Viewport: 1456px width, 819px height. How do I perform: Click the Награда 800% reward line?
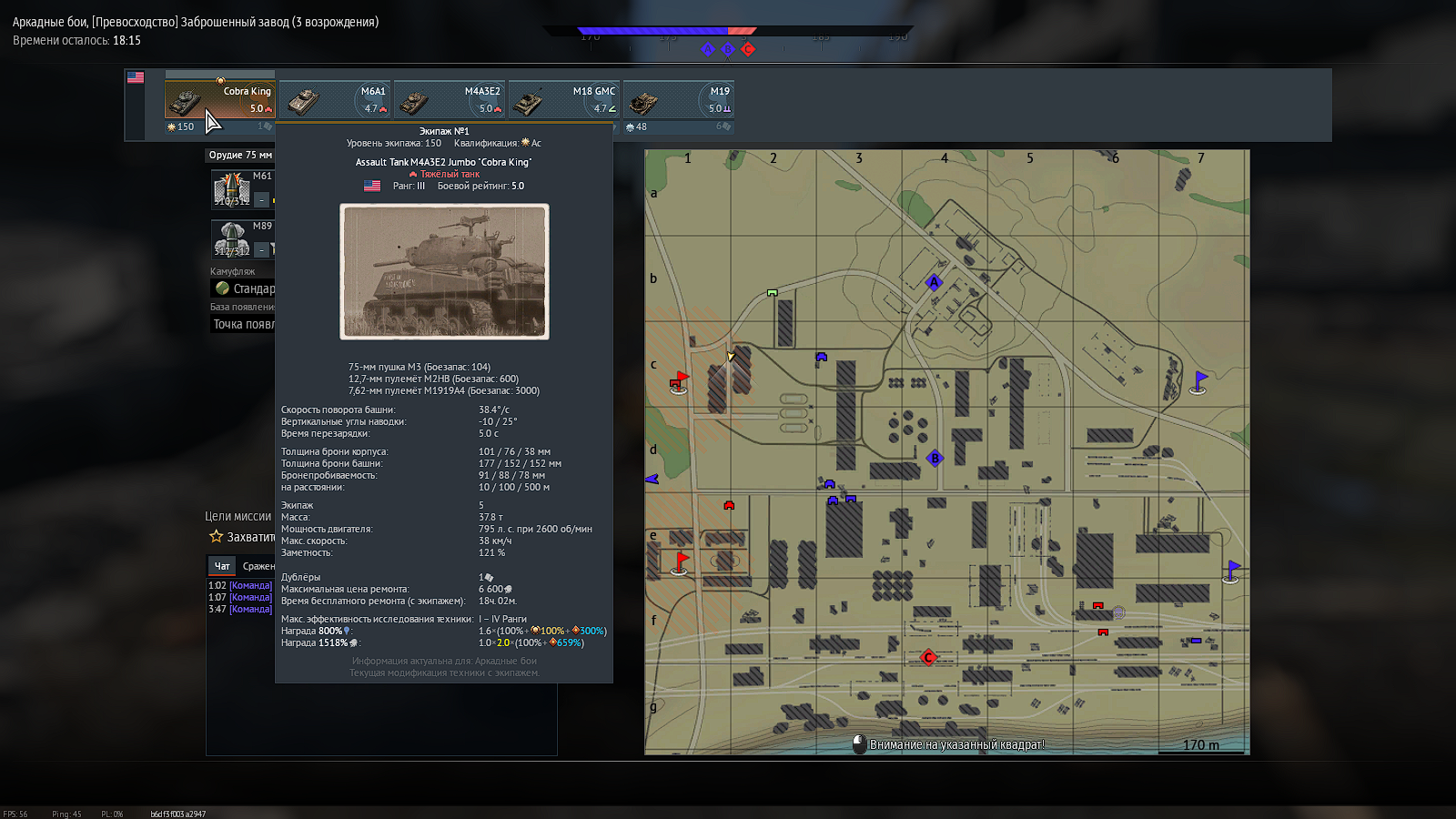443,631
